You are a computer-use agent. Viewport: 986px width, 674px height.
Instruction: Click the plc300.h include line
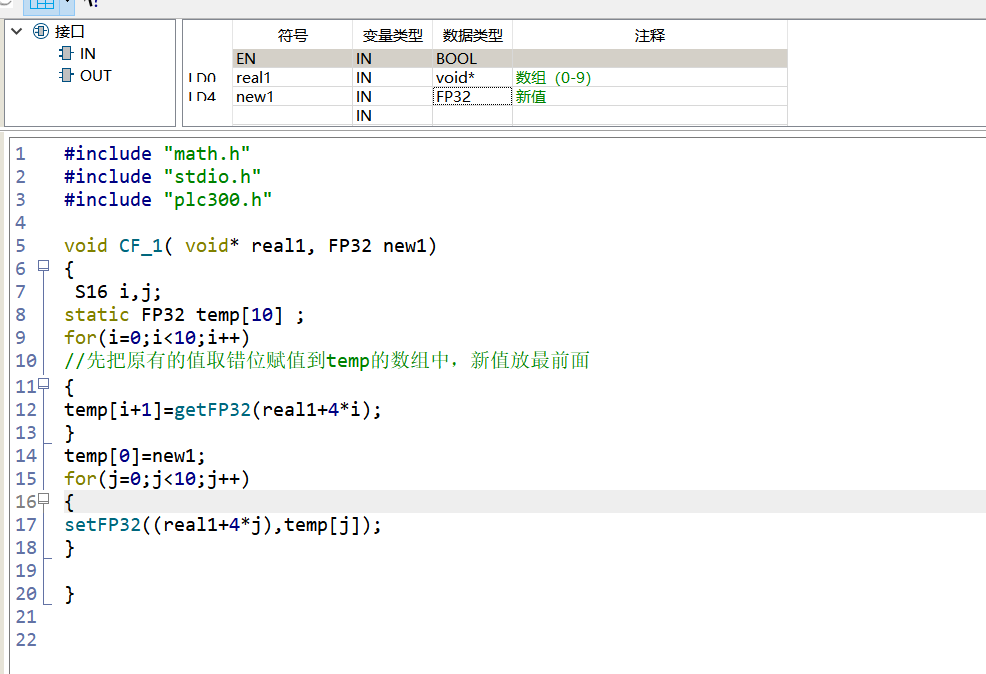[168, 200]
